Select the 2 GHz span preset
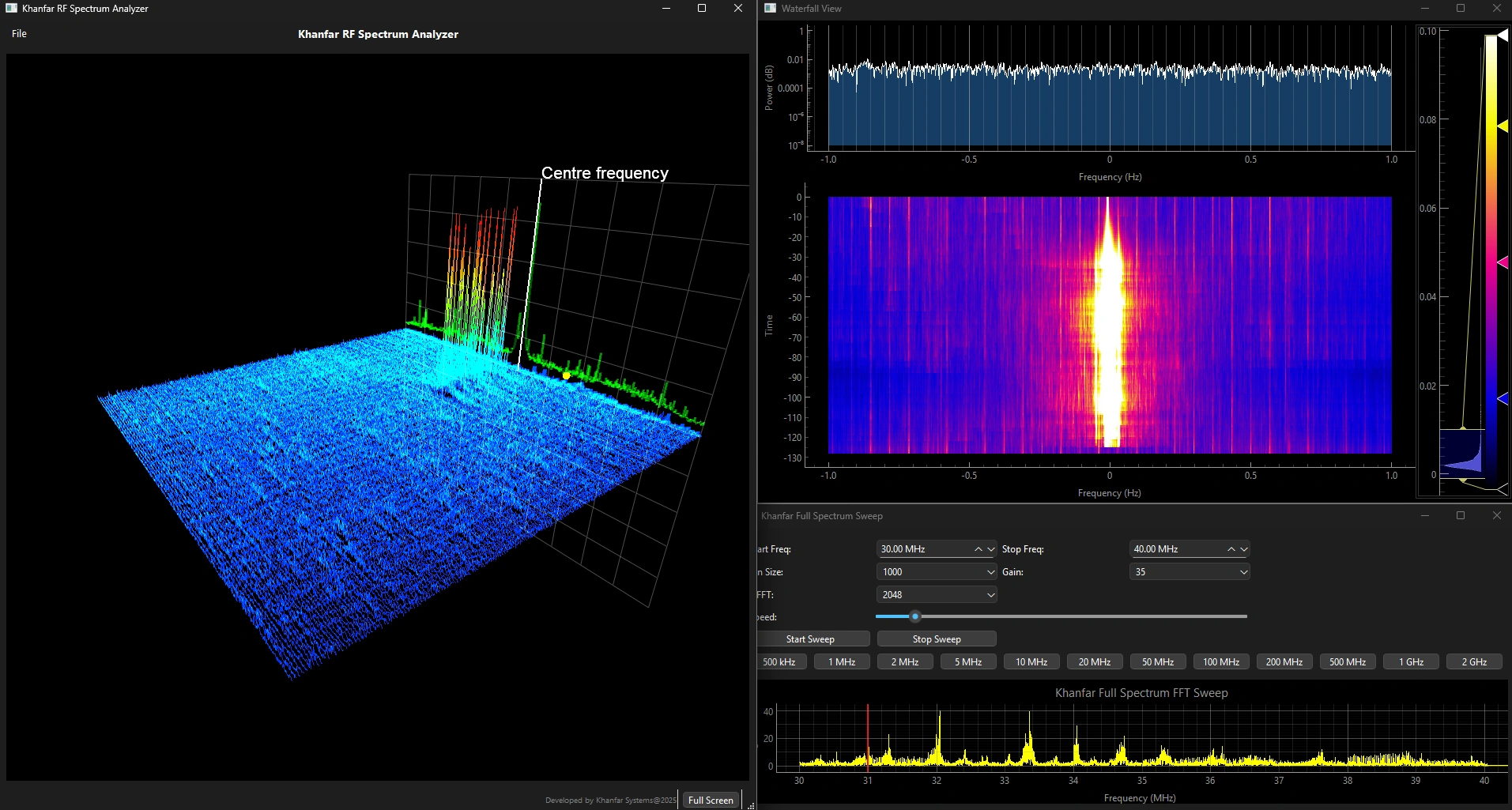1512x810 pixels. click(x=1473, y=661)
